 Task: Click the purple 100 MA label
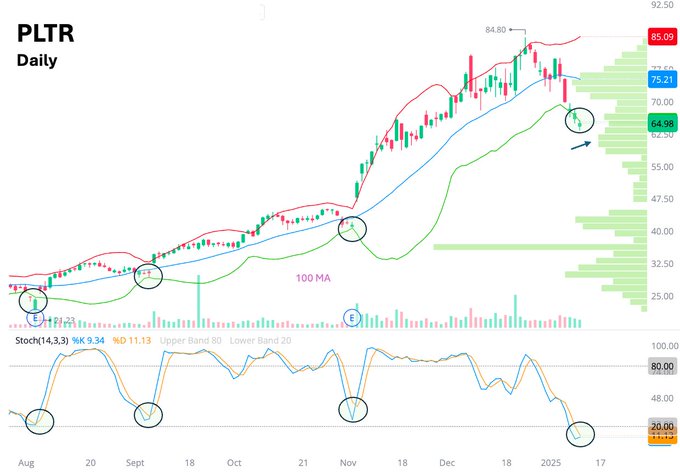[x=313, y=278]
